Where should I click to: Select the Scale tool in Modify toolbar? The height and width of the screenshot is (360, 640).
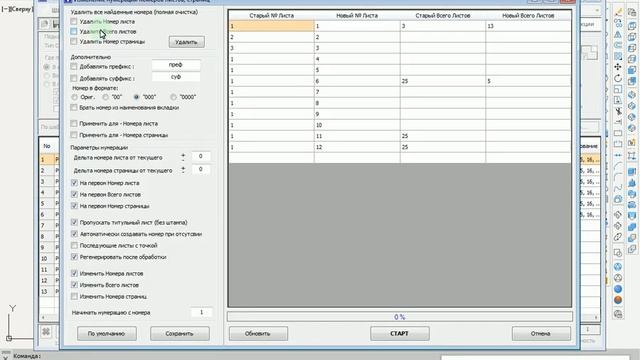(618, 89)
